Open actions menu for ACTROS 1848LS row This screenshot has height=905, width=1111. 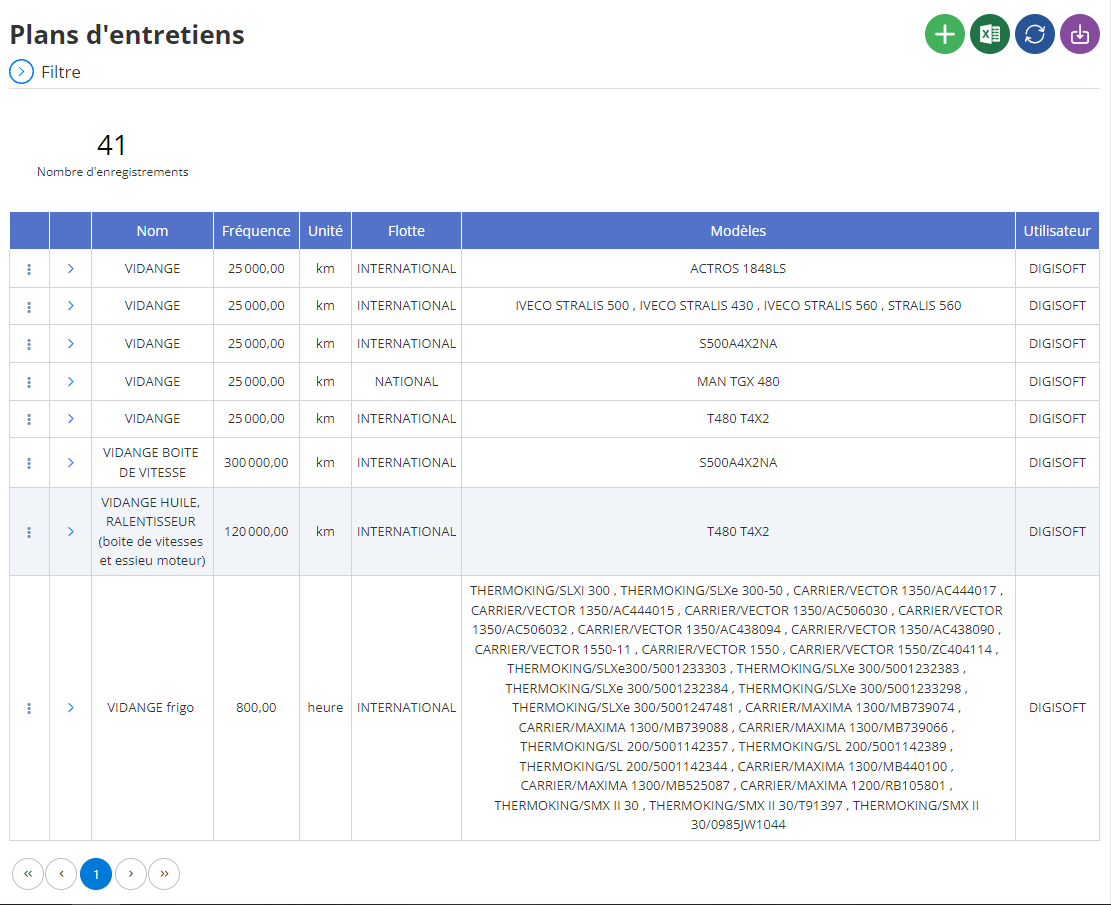[x=29, y=269]
